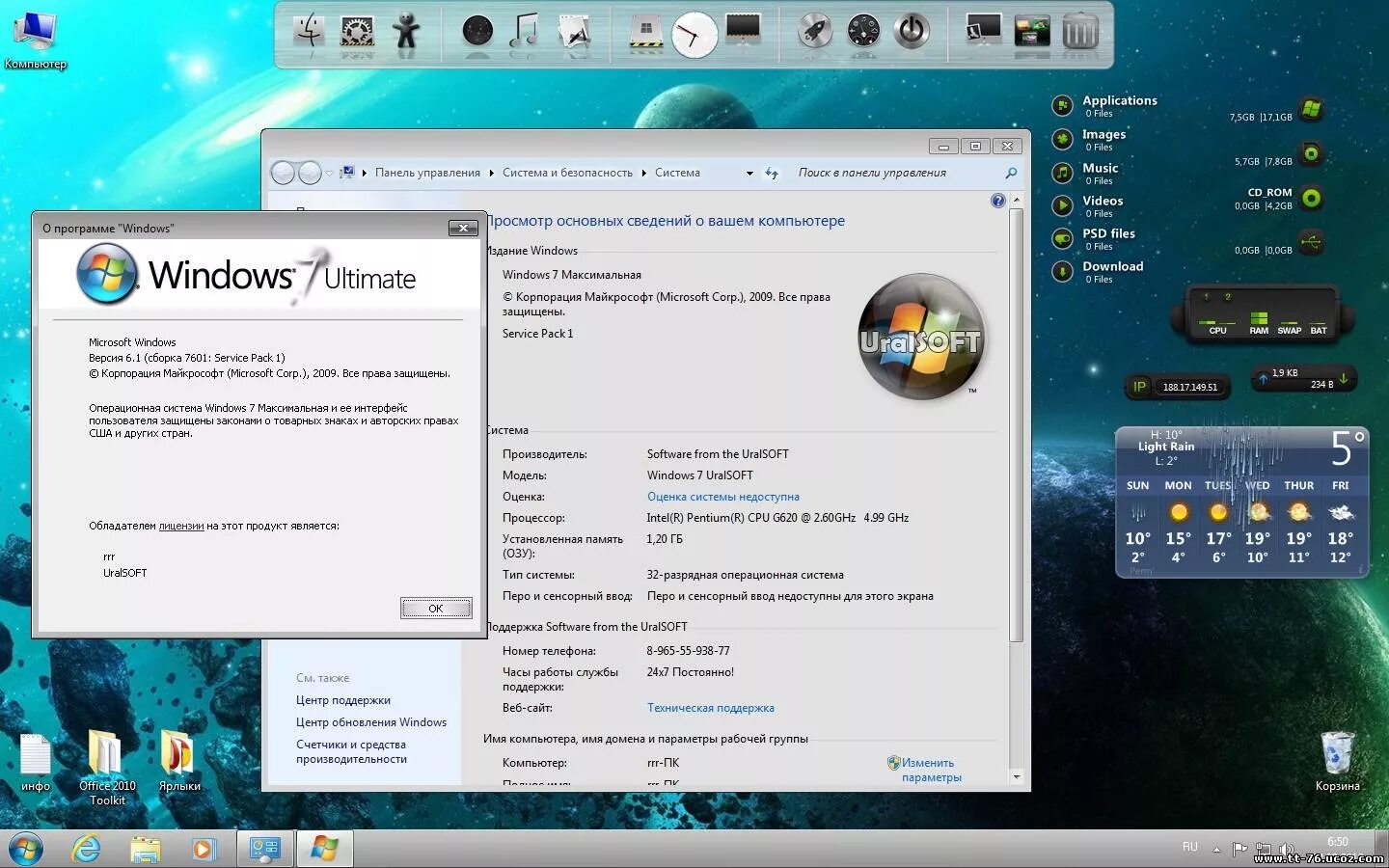Open the gear settings icon in the dock
Viewport: 1389px width, 868px height.
point(357,32)
